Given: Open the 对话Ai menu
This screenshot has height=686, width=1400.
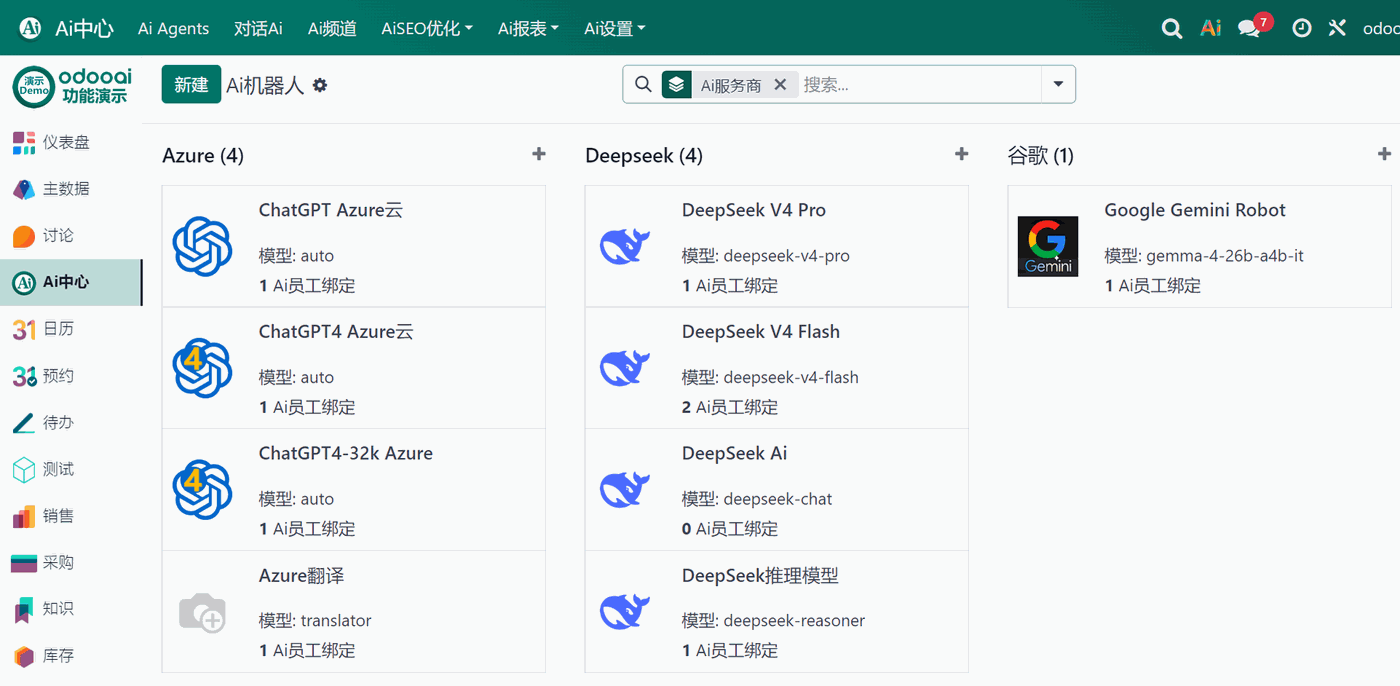Looking at the screenshot, I should coord(258,29).
